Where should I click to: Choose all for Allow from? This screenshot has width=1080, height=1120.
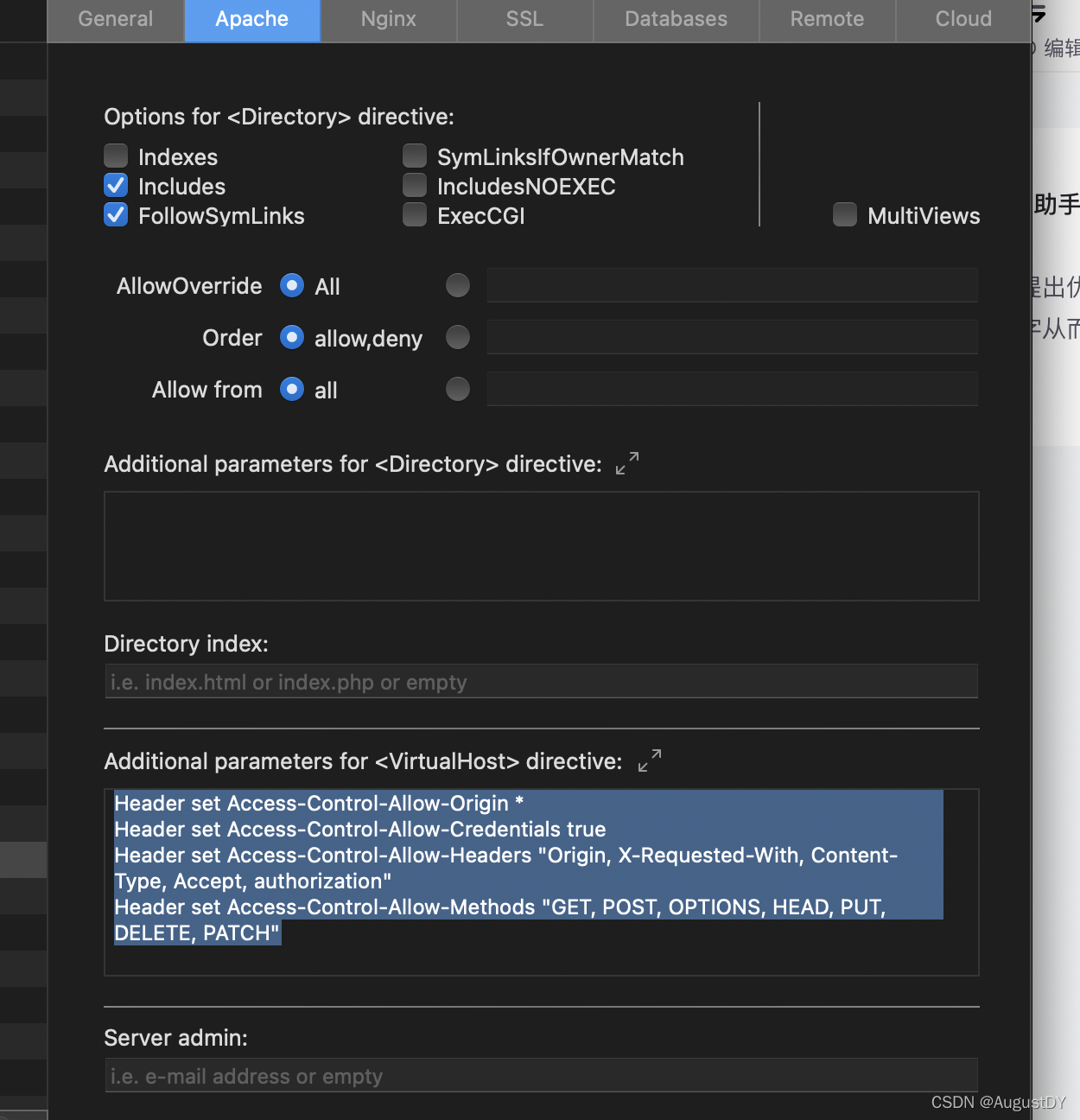(292, 389)
